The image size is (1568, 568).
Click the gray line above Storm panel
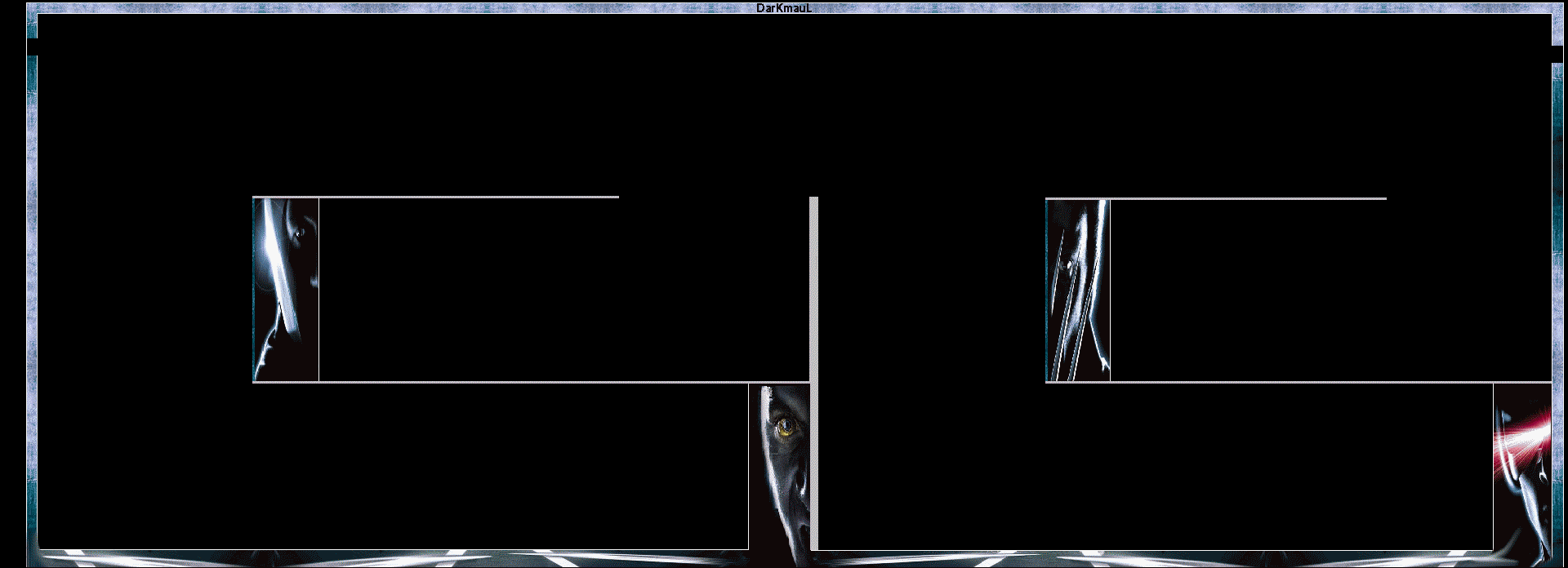435,197
